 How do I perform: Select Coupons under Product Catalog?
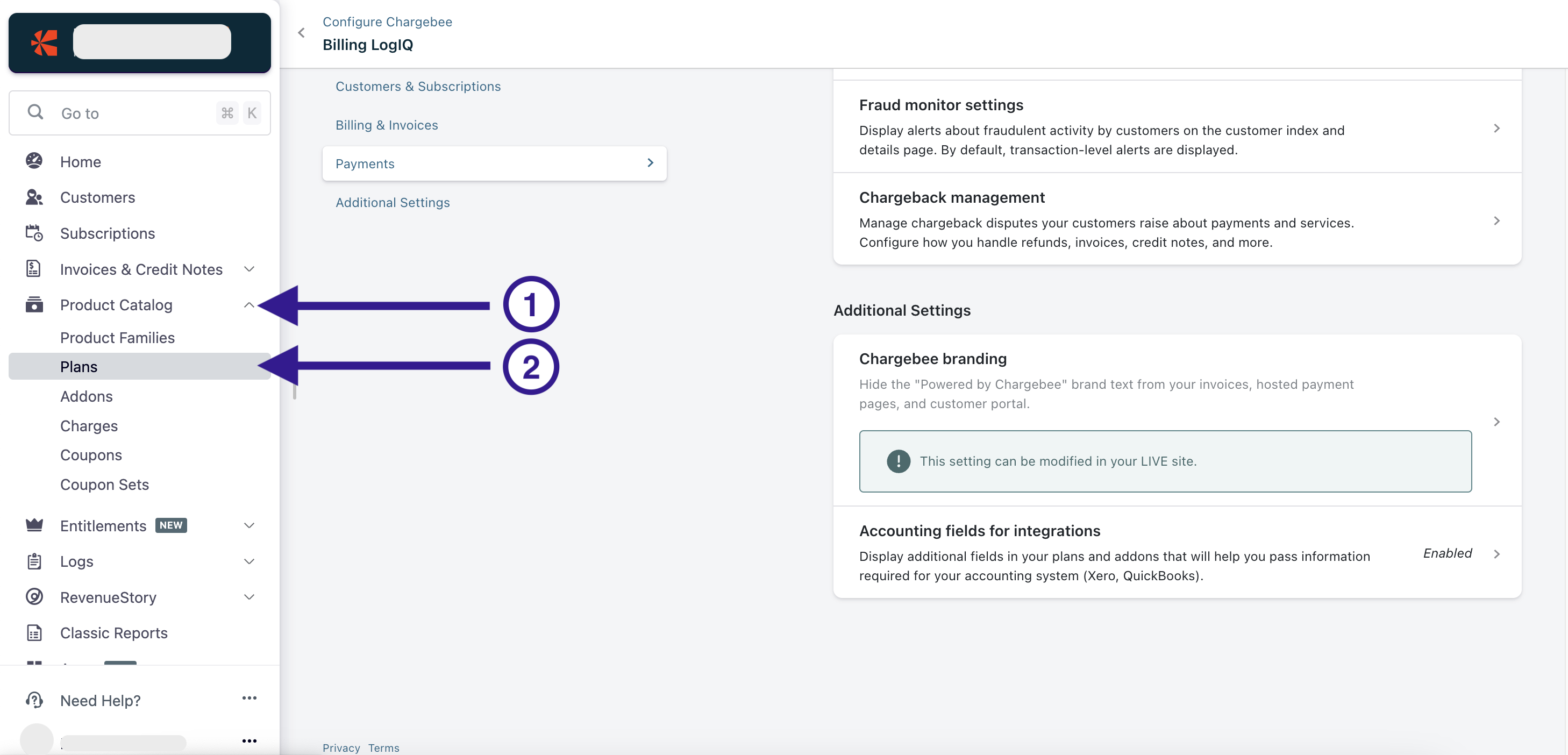tap(91, 454)
